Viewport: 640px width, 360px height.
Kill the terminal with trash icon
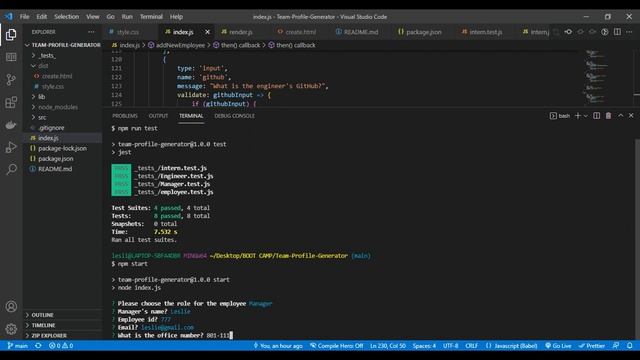(608, 116)
